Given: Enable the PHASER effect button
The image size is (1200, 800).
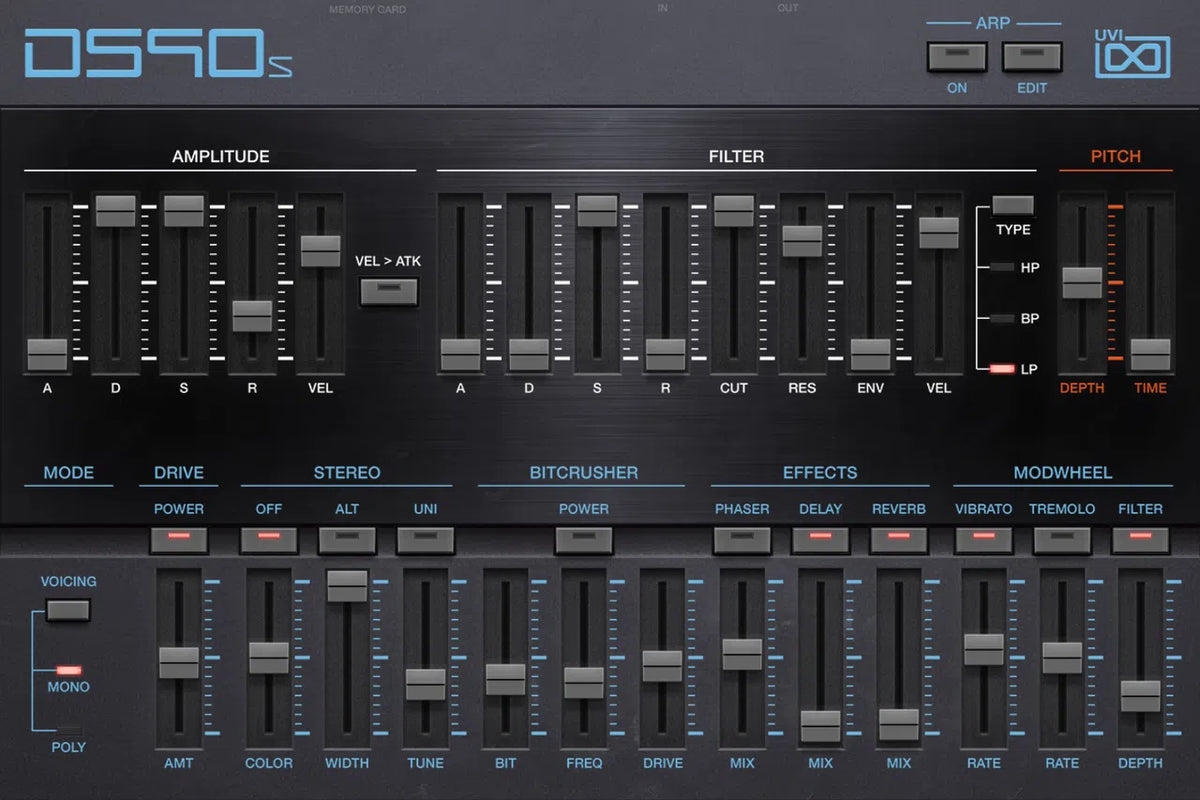Looking at the screenshot, I should pos(742,540).
